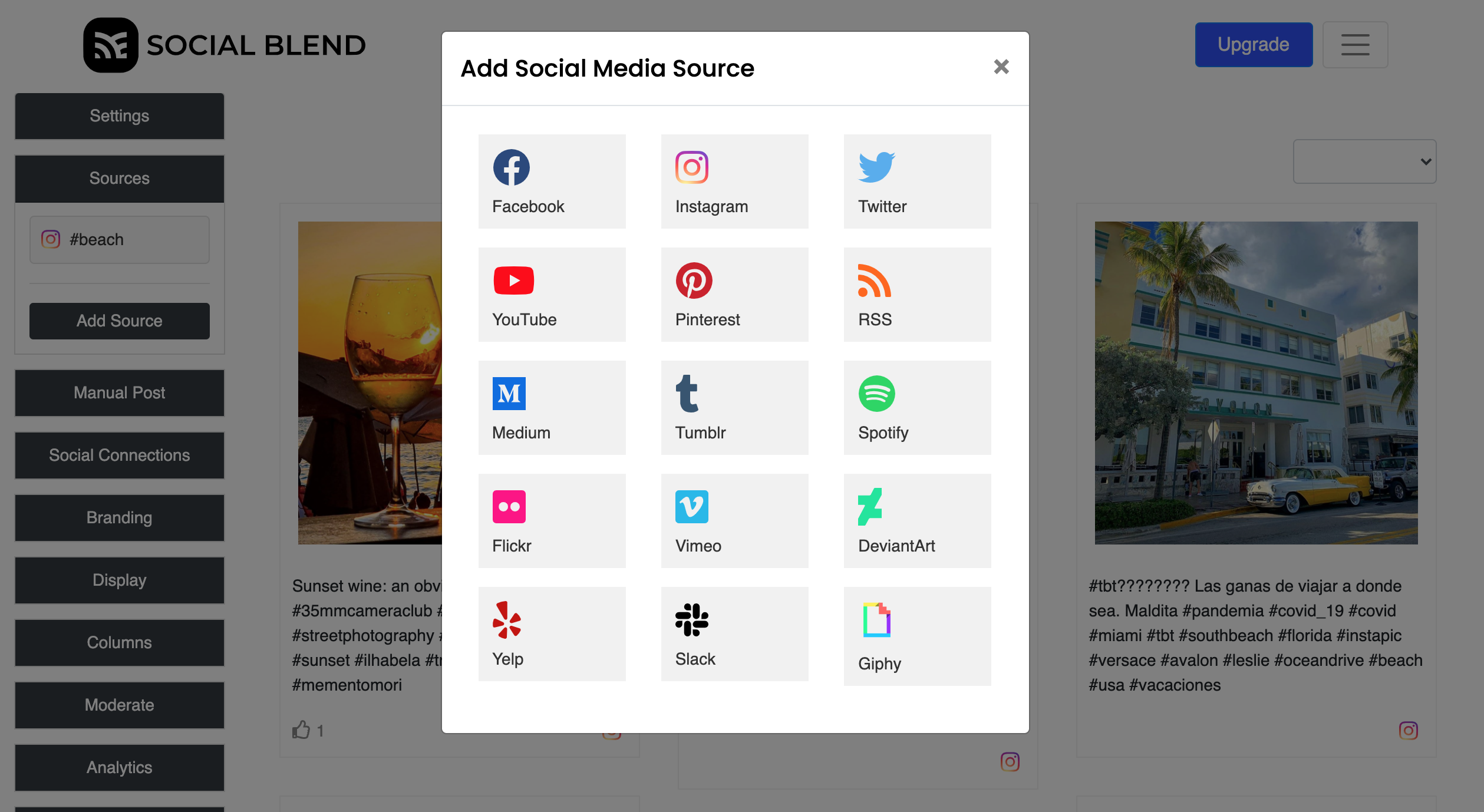Screen dimensions: 1484x812
Task: Open the Sources sidebar section
Action: [x=120, y=179]
